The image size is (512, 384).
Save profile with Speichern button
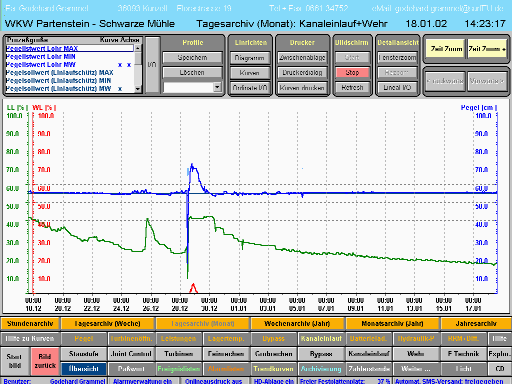tap(192, 57)
